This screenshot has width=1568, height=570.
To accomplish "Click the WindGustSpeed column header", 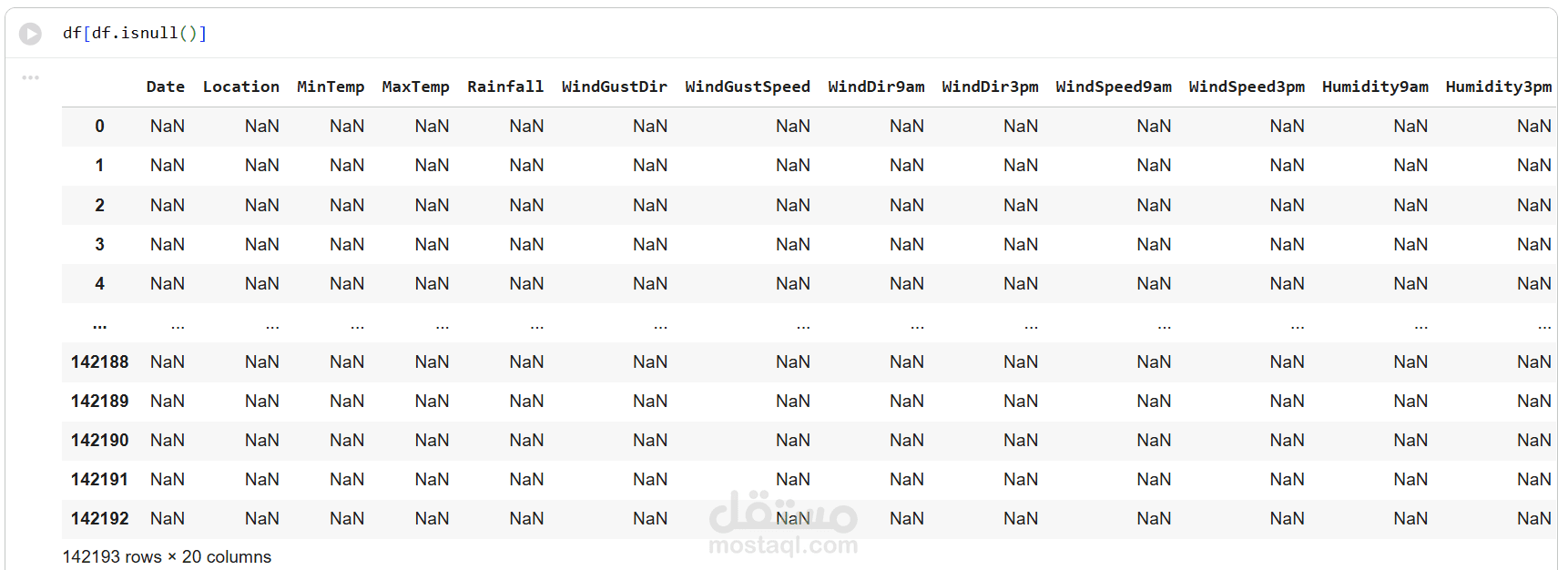I will pos(747,87).
